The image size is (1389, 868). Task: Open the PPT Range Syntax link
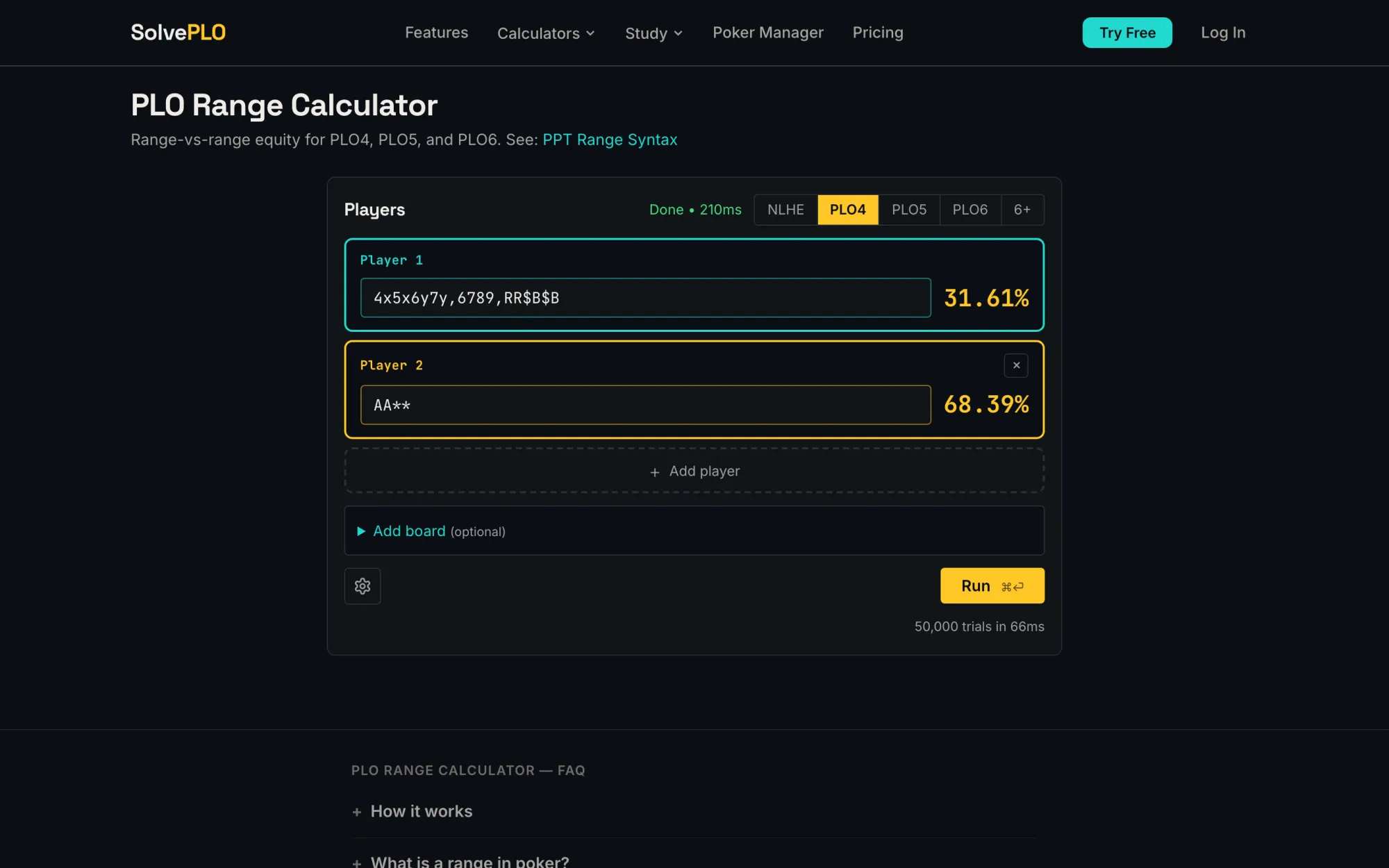click(x=610, y=140)
